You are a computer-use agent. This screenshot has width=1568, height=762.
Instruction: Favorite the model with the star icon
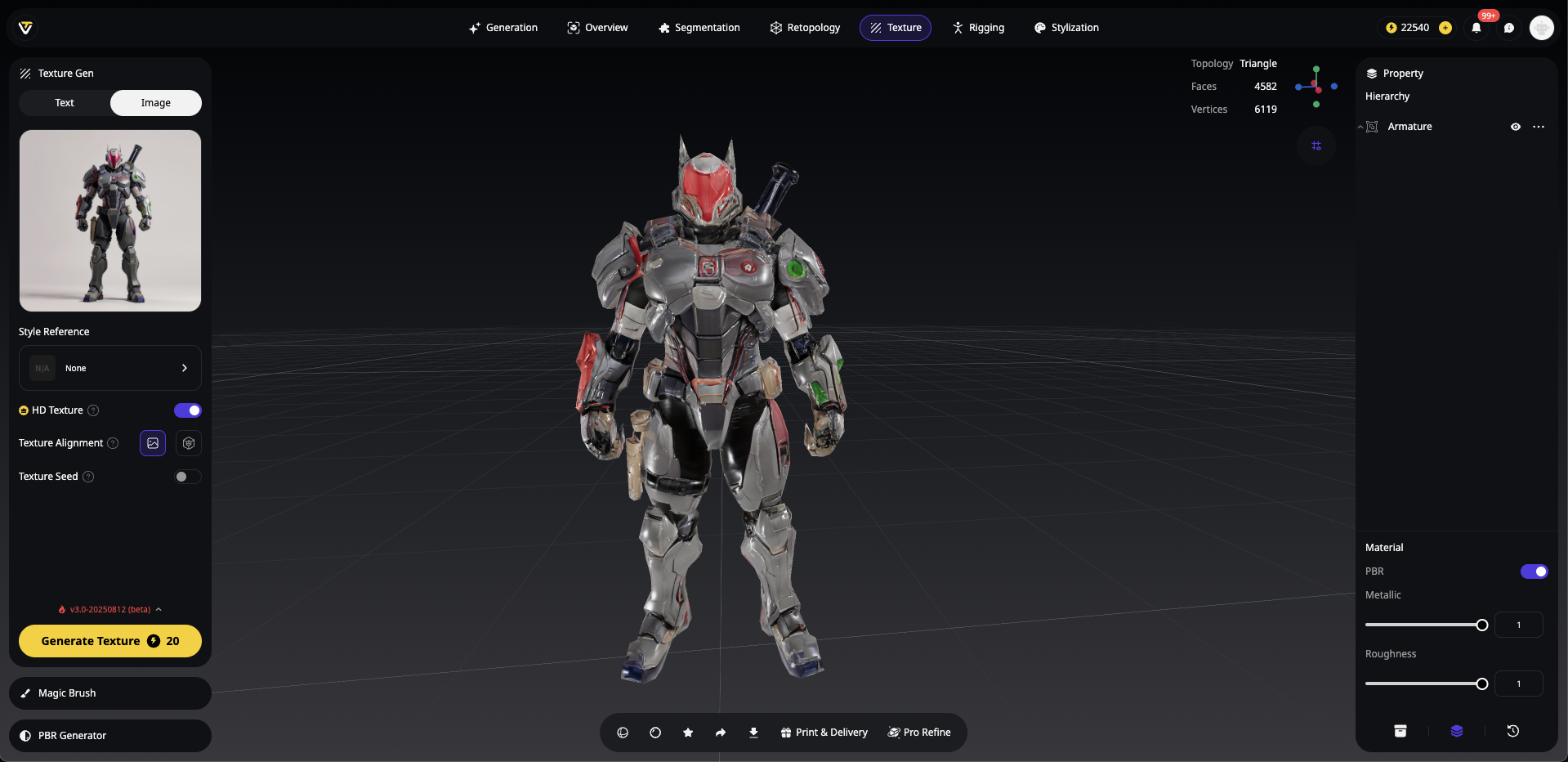[x=688, y=733]
